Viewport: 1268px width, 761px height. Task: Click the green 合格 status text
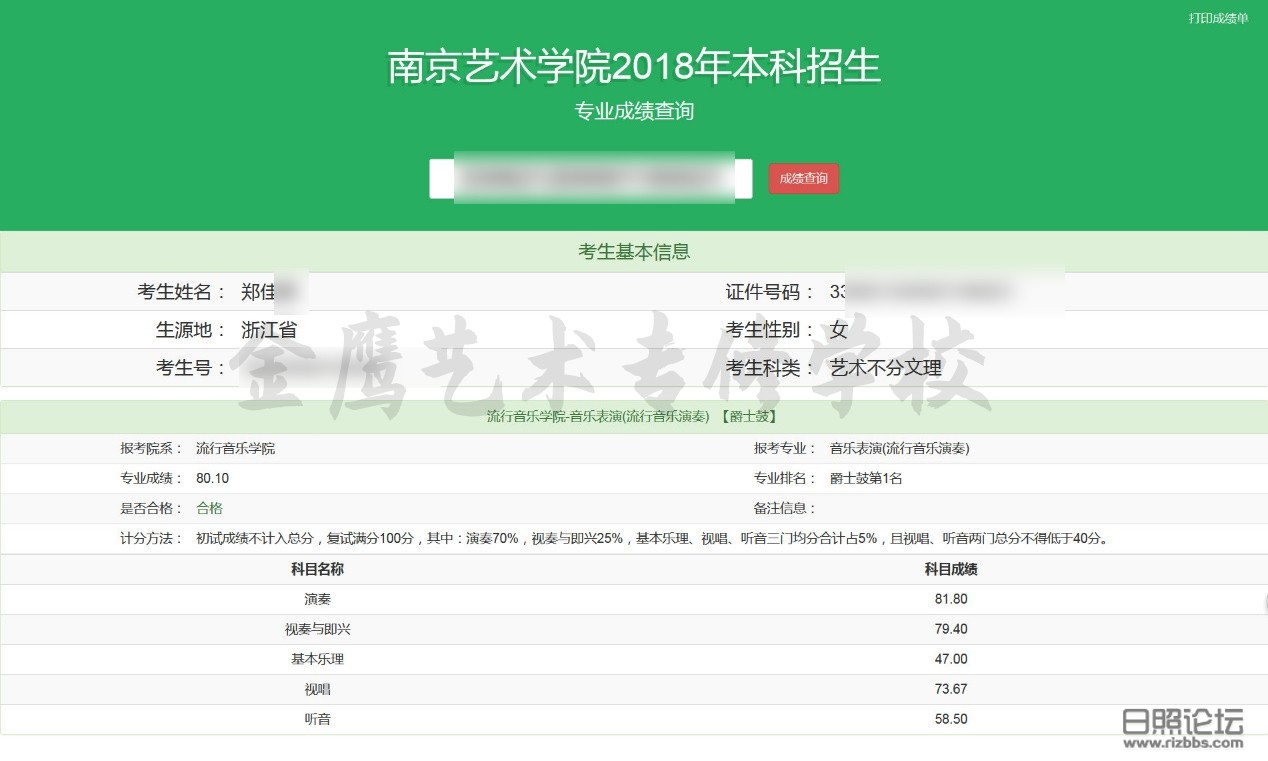[x=209, y=509]
